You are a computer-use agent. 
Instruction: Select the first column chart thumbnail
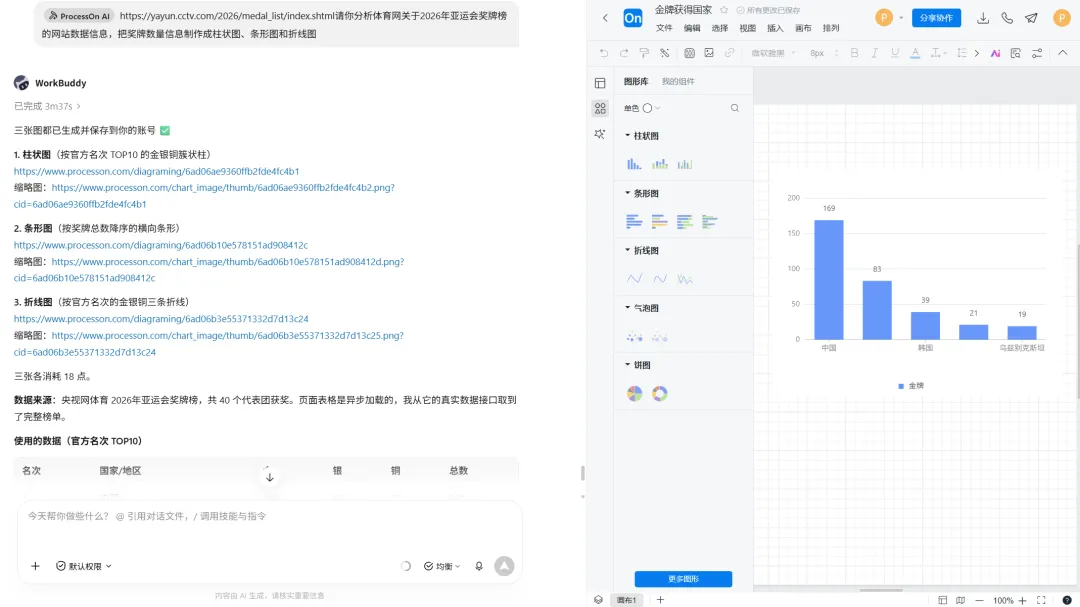(x=634, y=164)
